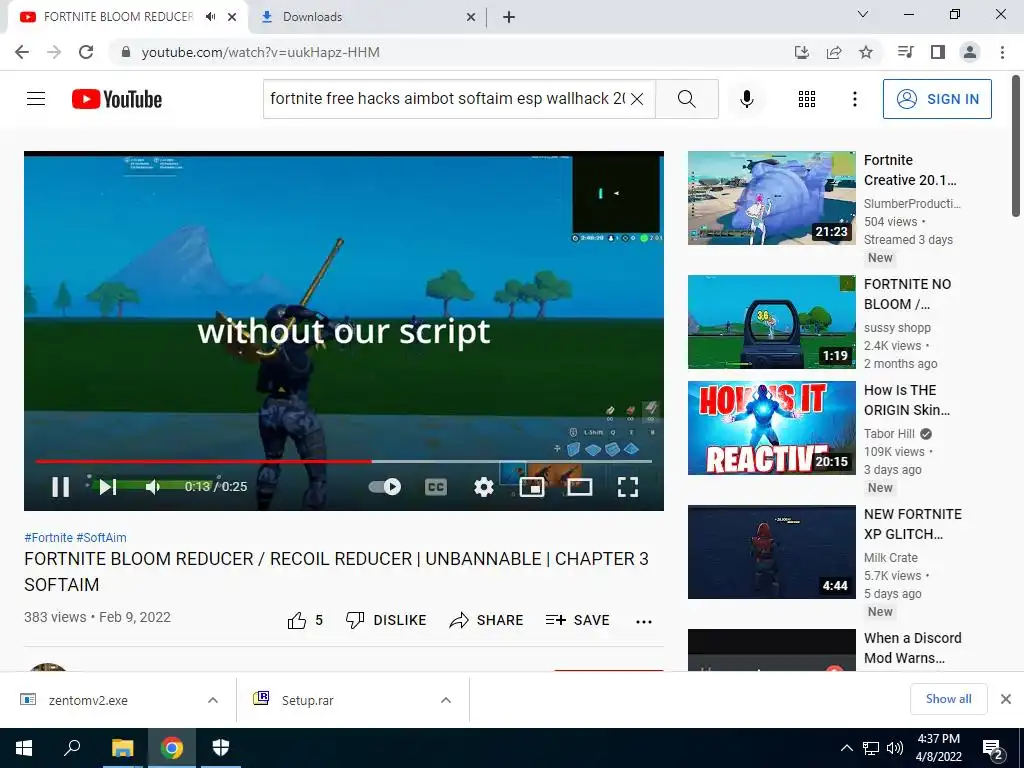
Task: SAVE video to a playlist
Action: tap(578, 620)
